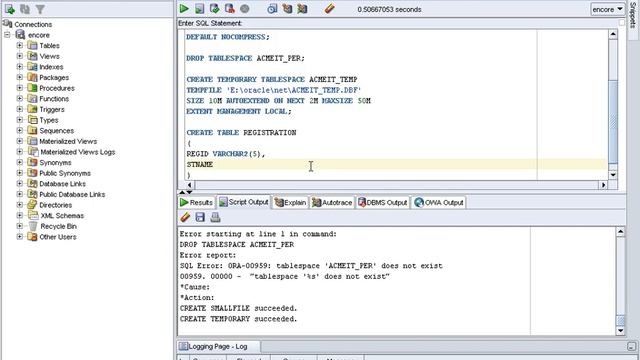
Task: Expand the Tables node
Action: tap(20, 45)
